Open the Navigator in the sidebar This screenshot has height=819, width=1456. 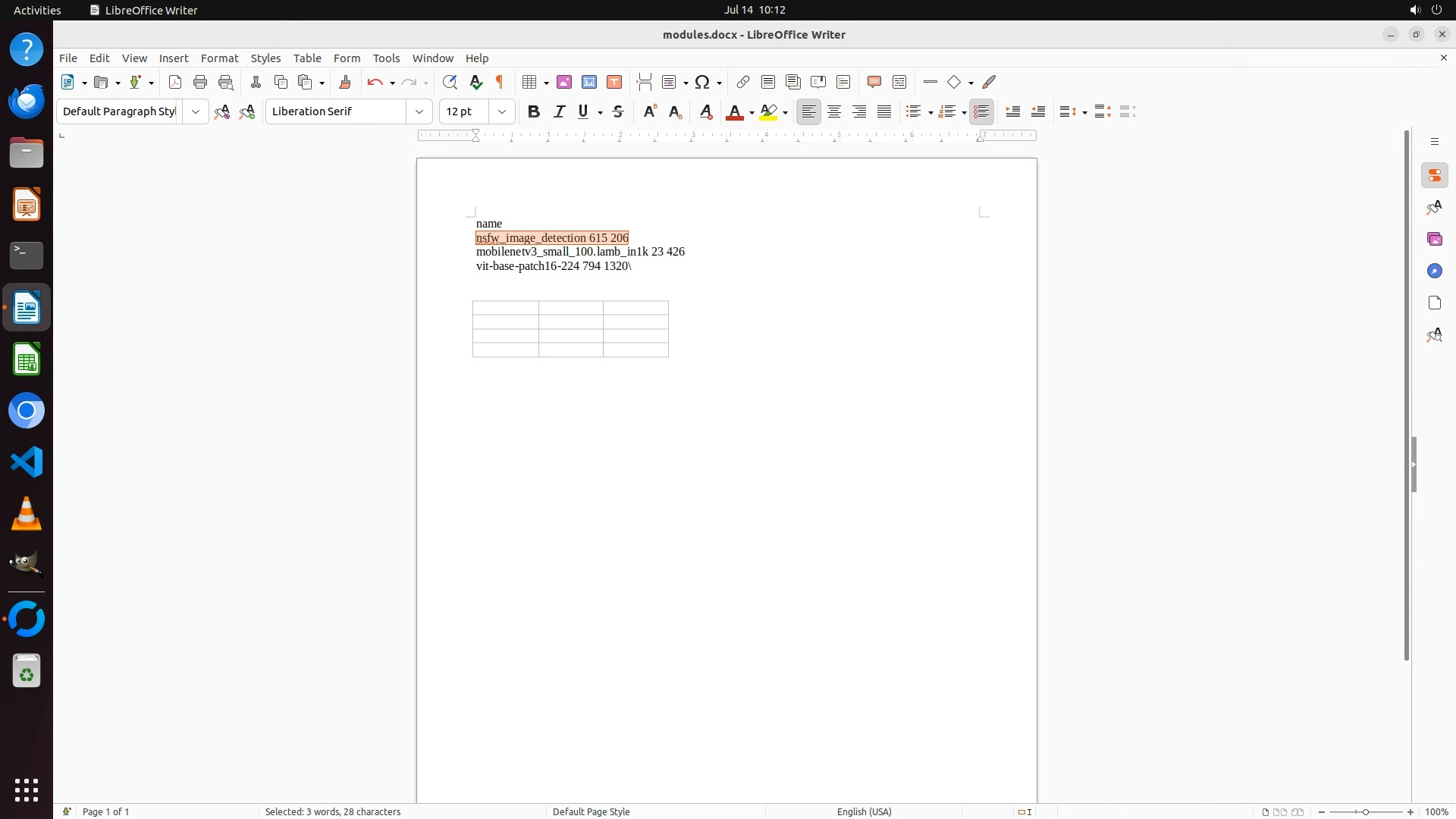pyautogui.click(x=1434, y=271)
